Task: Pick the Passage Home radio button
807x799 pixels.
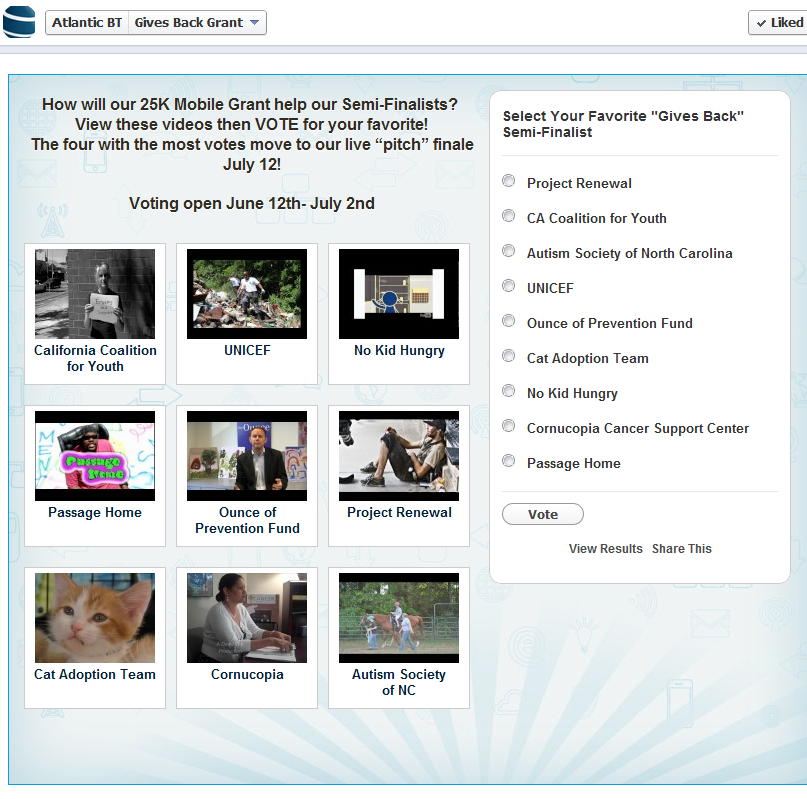Action: tap(508, 461)
